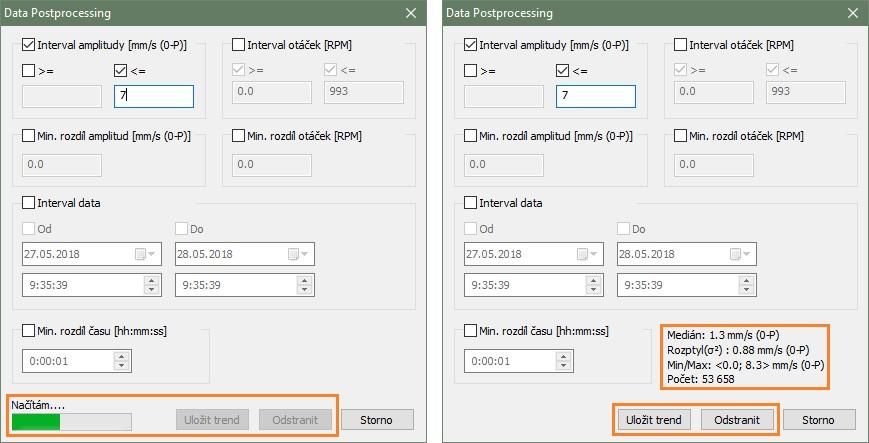
Task: Click Uložit trend in right dialog
Action: 655,420
